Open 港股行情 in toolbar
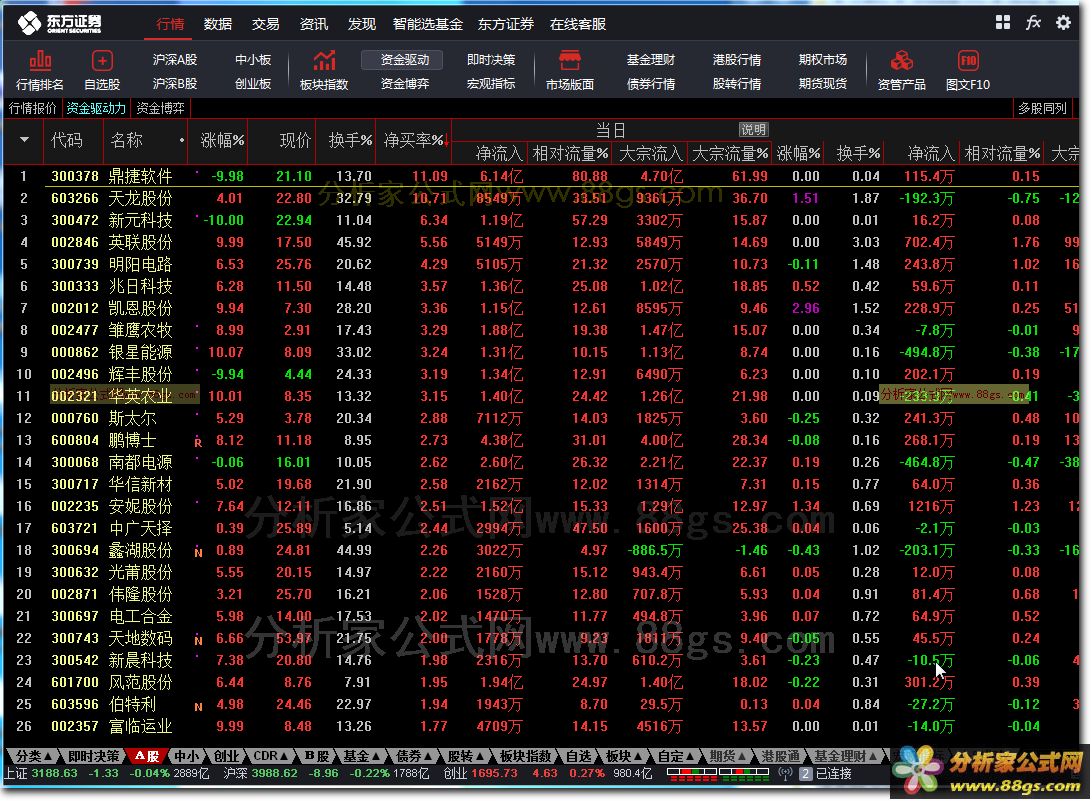Screen dimensions: 1092x801 (737, 60)
